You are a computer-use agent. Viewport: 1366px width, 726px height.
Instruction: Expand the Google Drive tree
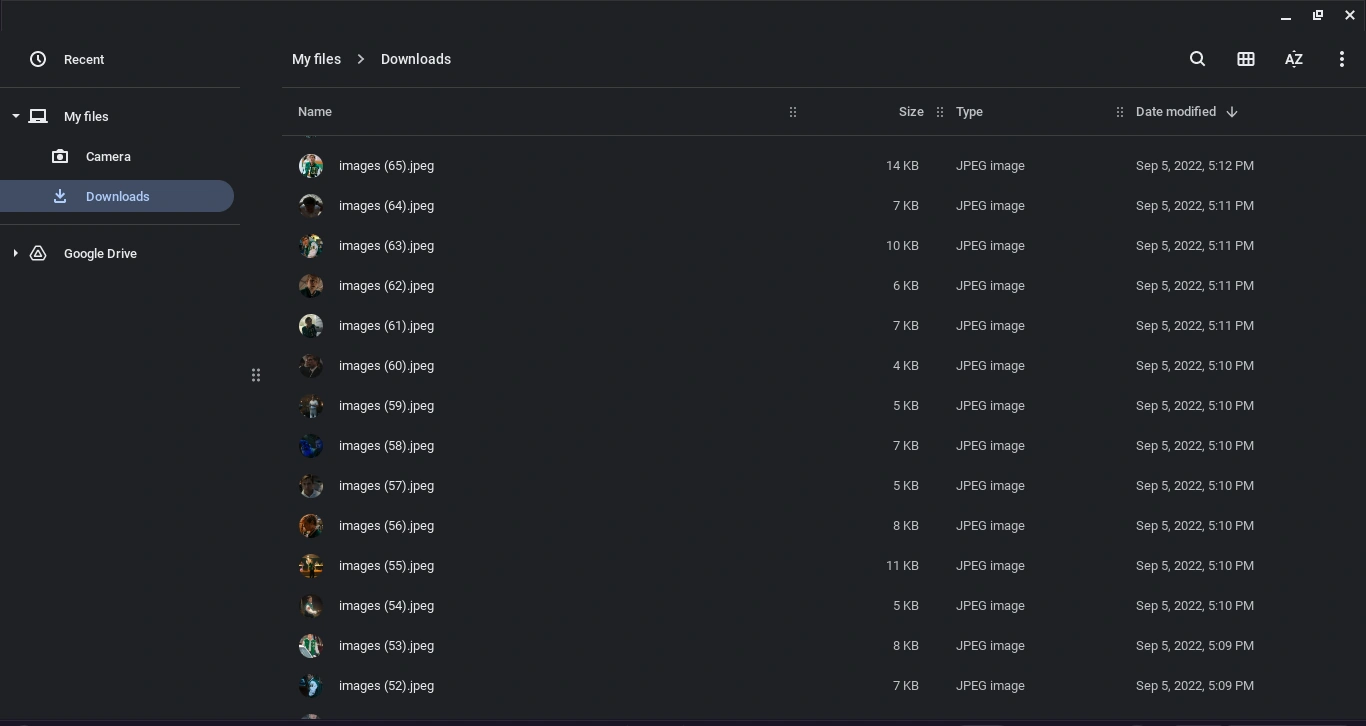pyautogui.click(x=16, y=254)
